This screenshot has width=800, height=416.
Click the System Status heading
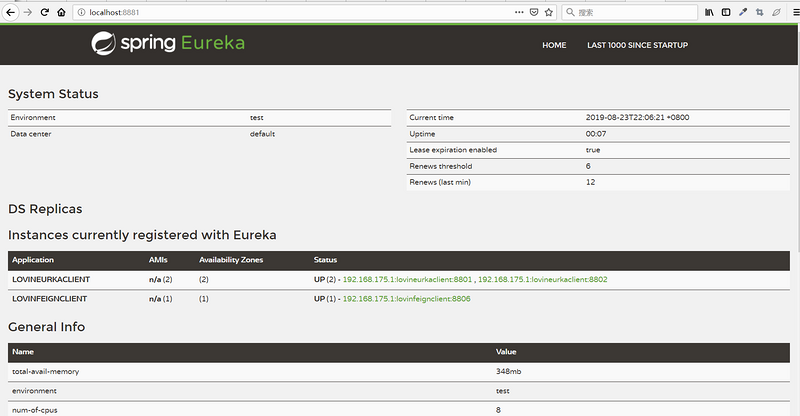tap(53, 94)
